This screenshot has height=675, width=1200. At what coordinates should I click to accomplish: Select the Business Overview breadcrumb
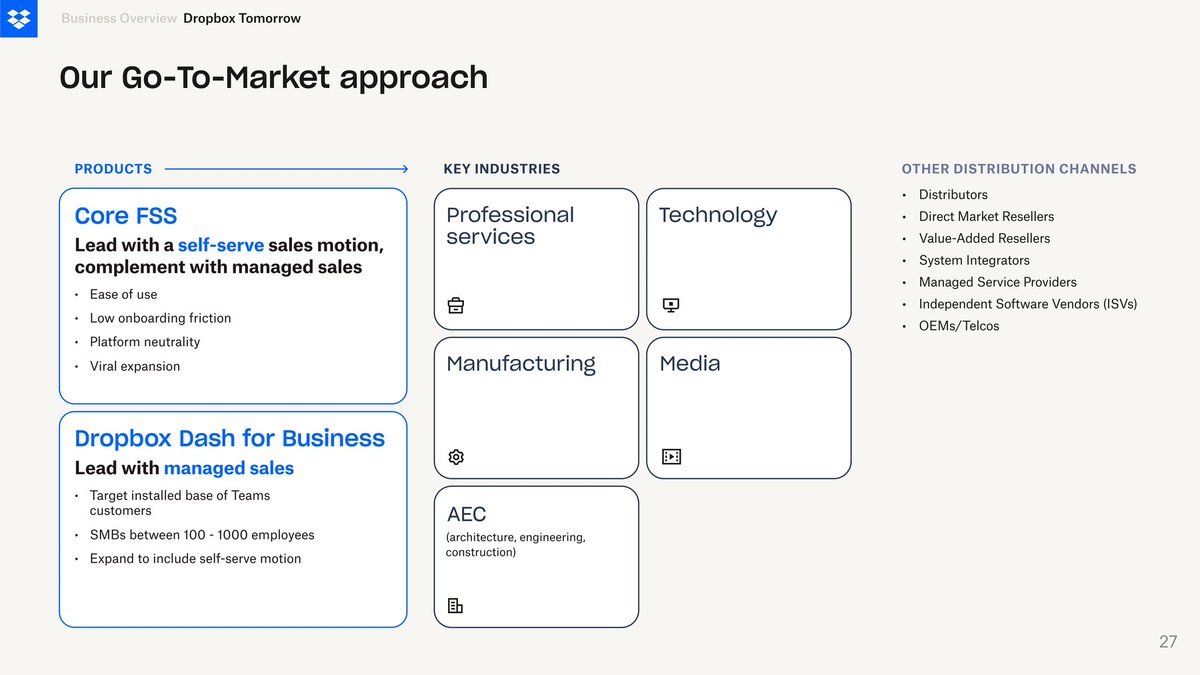119,18
